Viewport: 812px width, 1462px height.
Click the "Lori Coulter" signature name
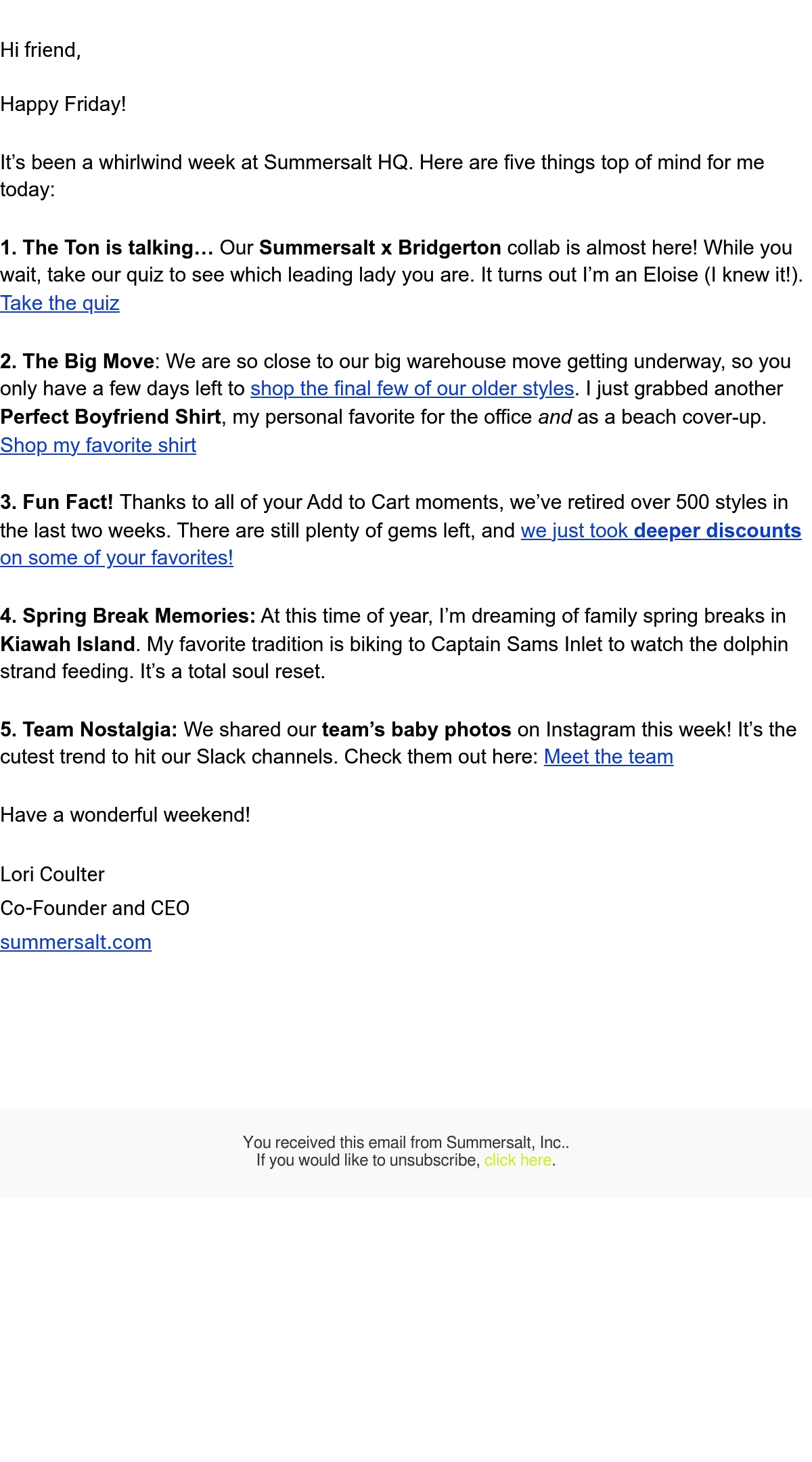[52, 874]
